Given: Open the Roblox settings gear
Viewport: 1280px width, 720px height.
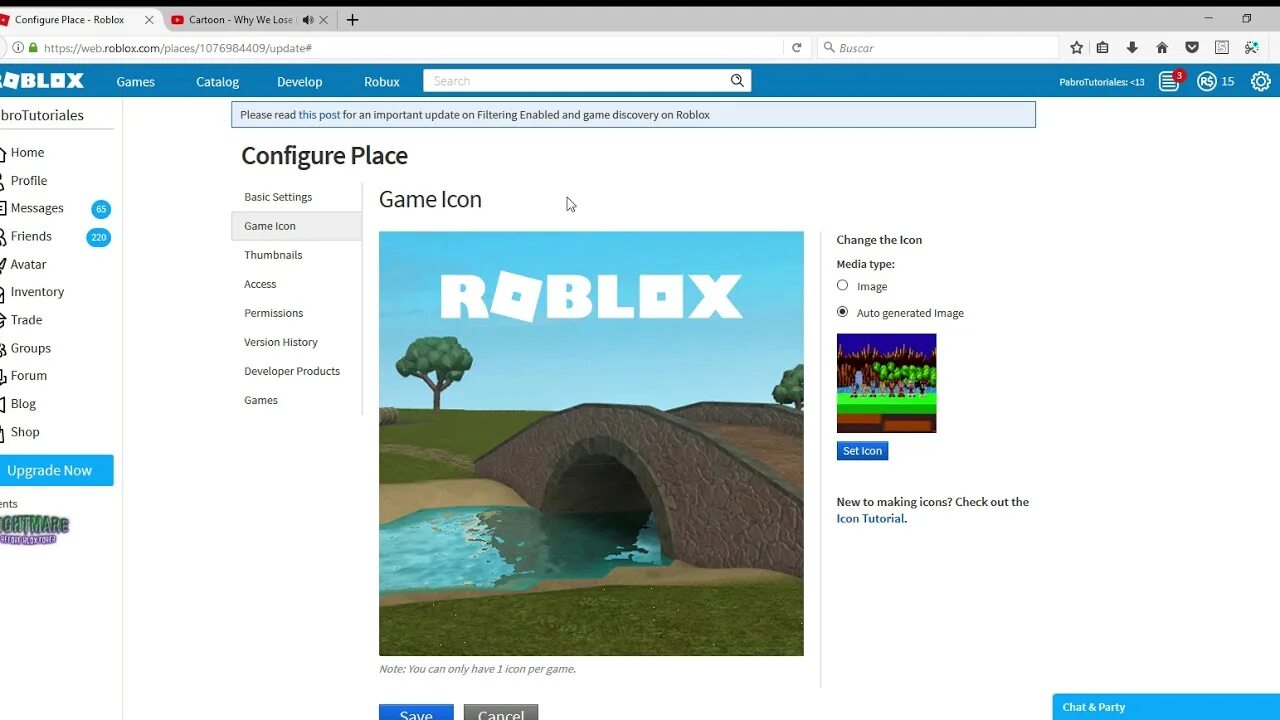Looking at the screenshot, I should click(x=1260, y=82).
